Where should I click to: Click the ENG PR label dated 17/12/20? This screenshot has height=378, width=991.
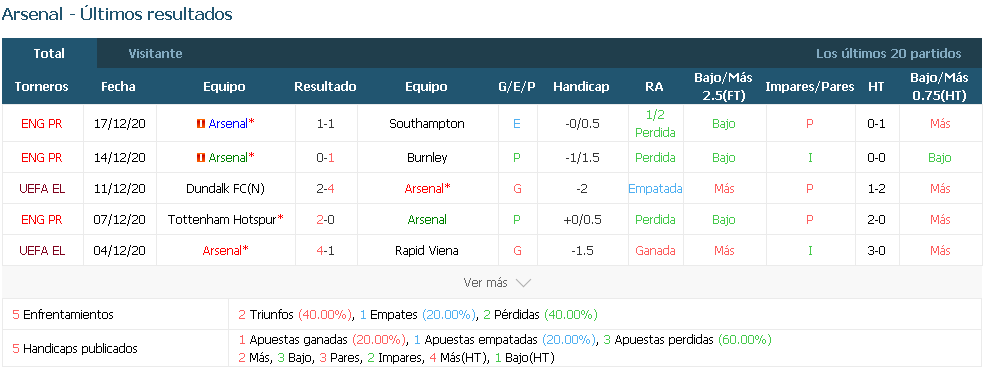point(42,124)
